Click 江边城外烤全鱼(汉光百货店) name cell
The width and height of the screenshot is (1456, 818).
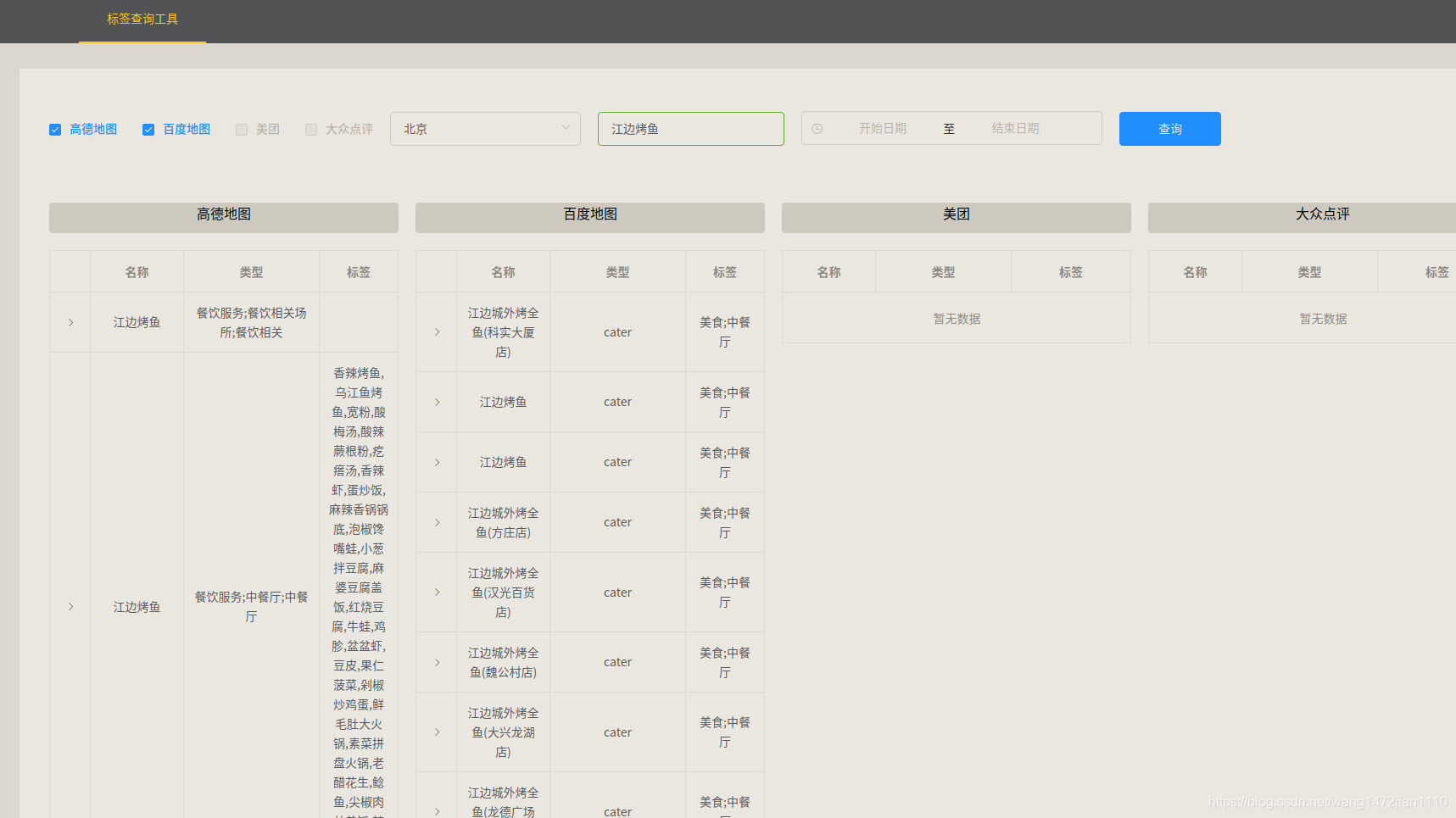[x=503, y=593]
